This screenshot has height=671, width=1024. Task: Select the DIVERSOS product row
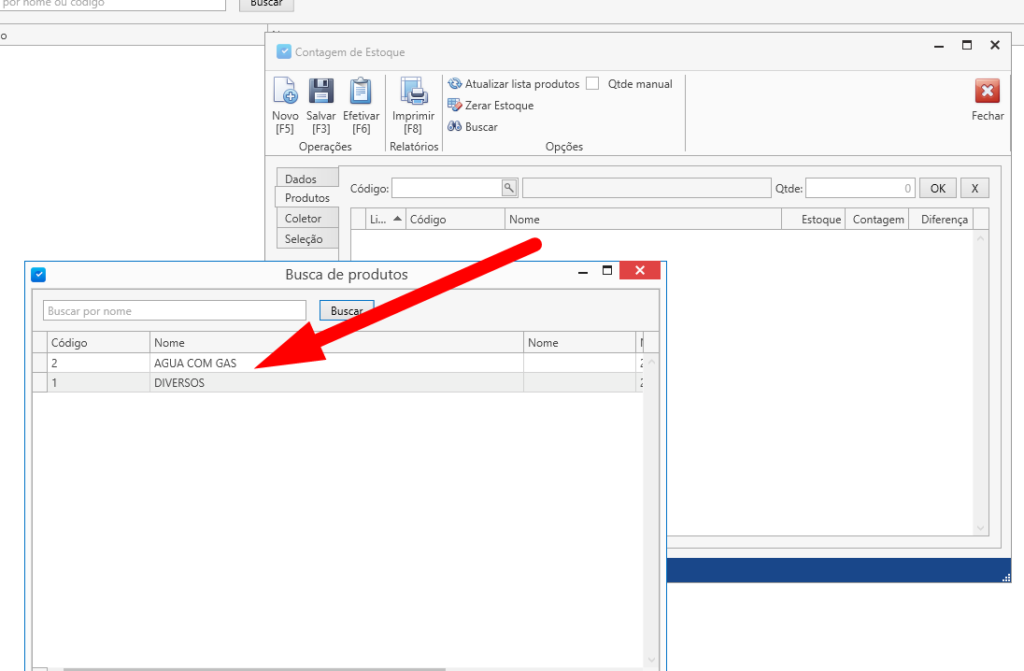pos(179,382)
